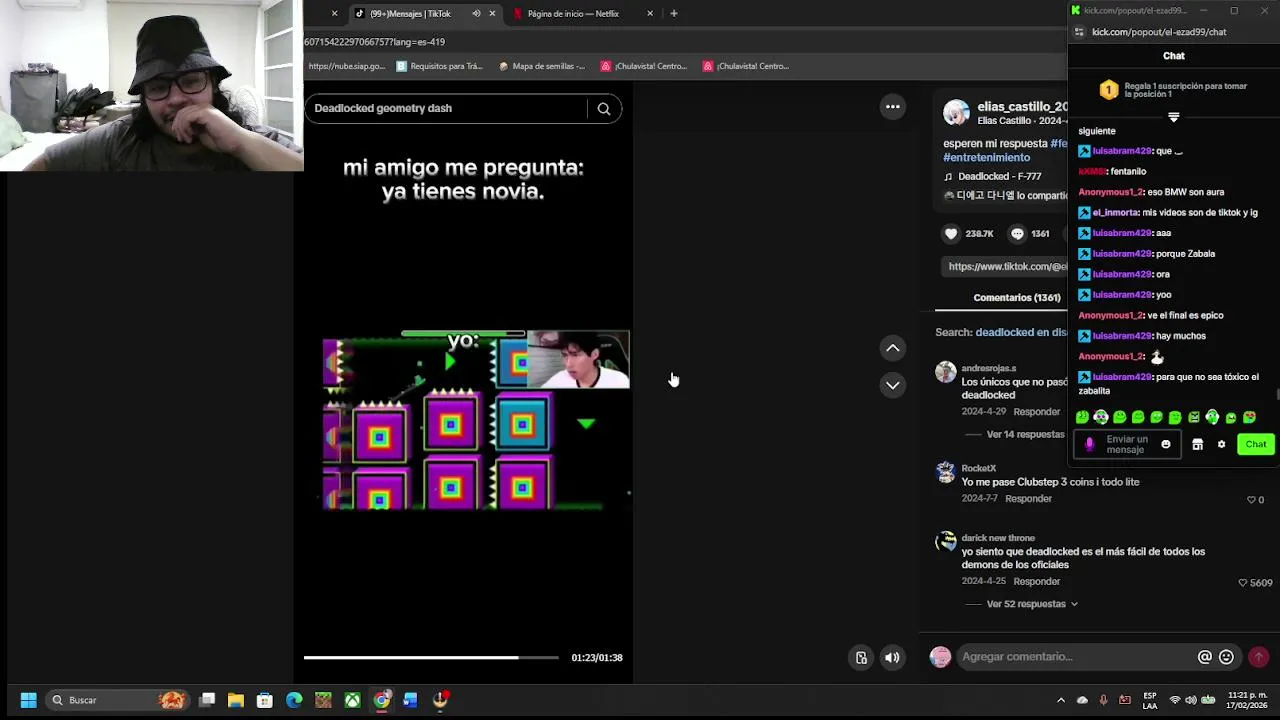
Task: Open Minecraft from taskbar
Action: [x=323, y=700]
